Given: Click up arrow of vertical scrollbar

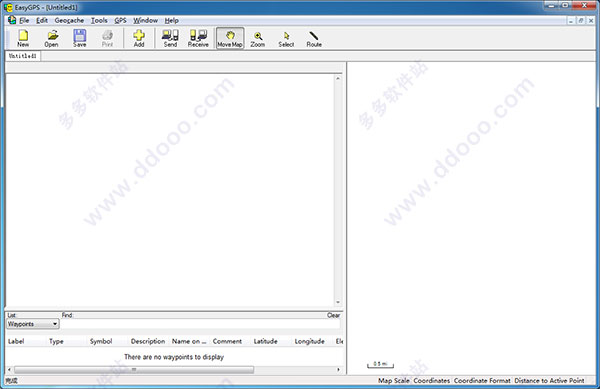Looking at the screenshot, I should coord(338,78).
